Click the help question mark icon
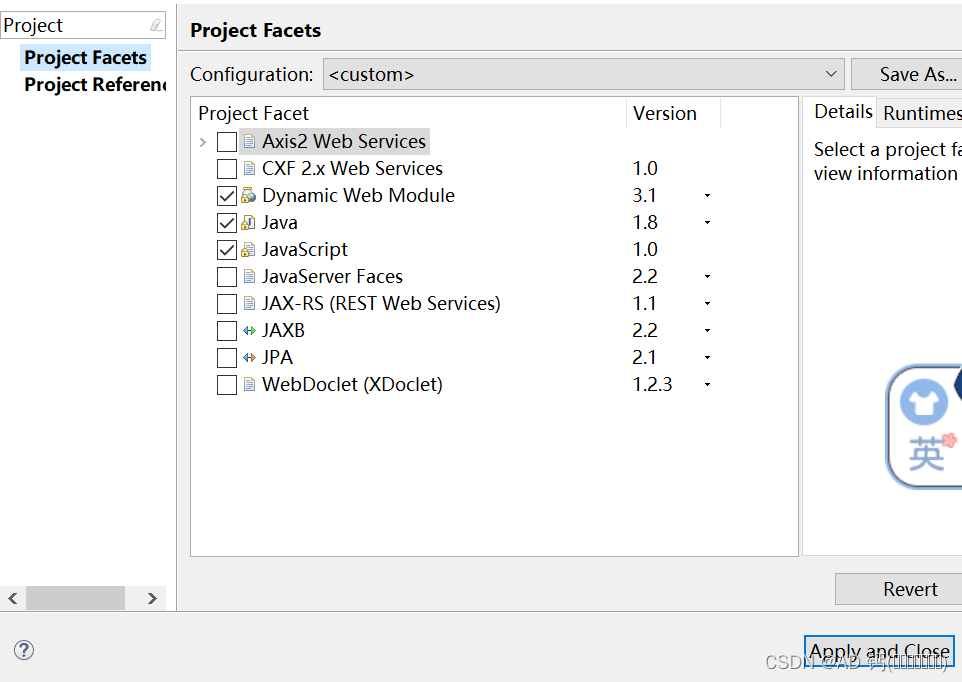This screenshot has width=962, height=682. click(24, 650)
